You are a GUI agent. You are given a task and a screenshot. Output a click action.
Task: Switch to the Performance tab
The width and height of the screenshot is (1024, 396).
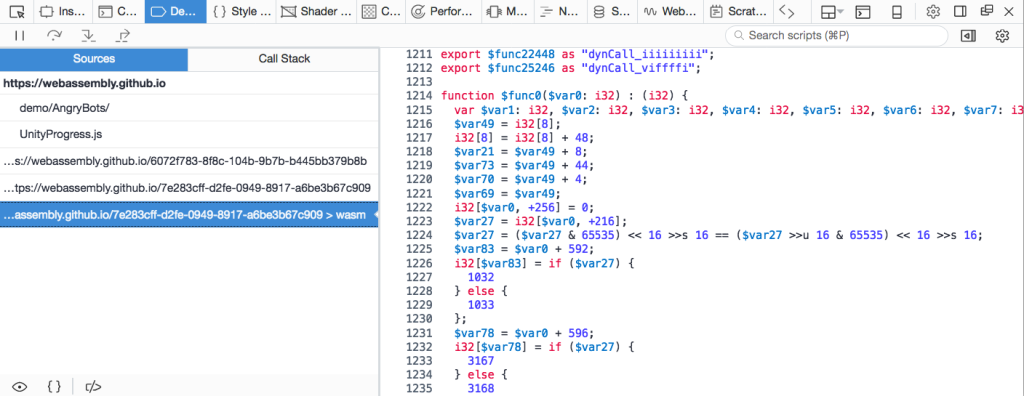click(x=443, y=11)
